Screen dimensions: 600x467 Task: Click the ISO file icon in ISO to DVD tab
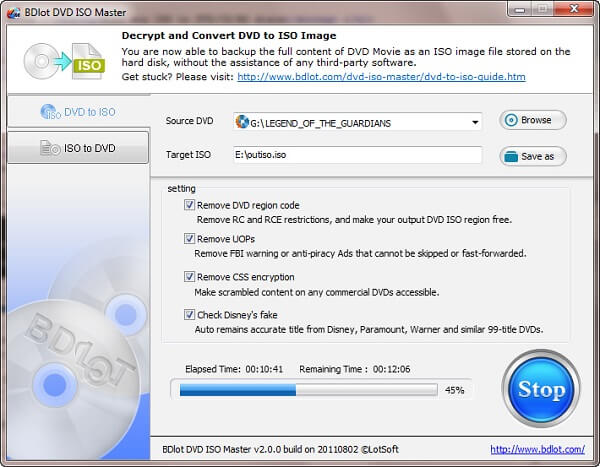(48, 148)
